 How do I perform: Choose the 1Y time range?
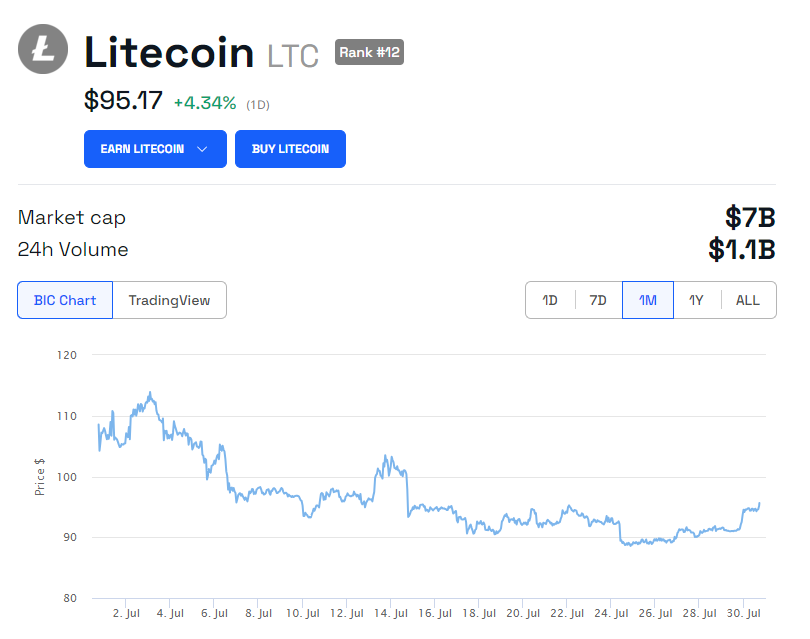coord(696,300)
